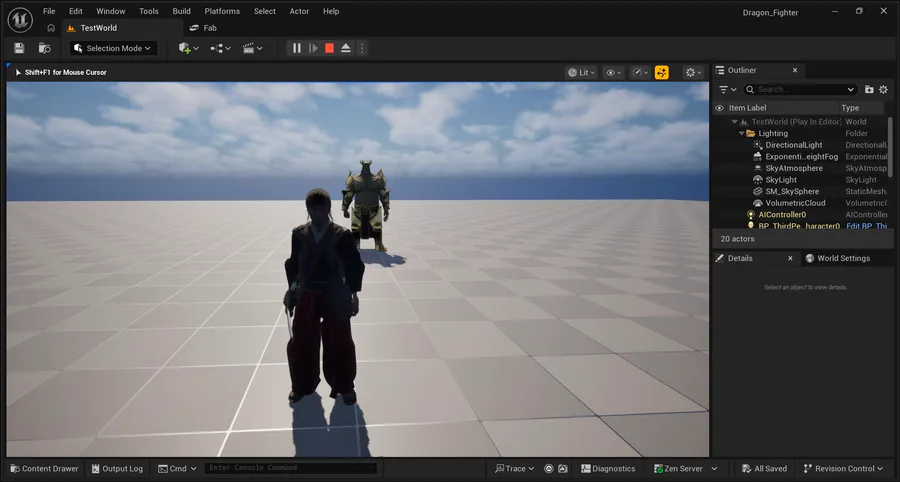This screenshot has height=482, width=900.
Task: Expand the Outliner search history chevron
Action: click(x=850, y=90)
